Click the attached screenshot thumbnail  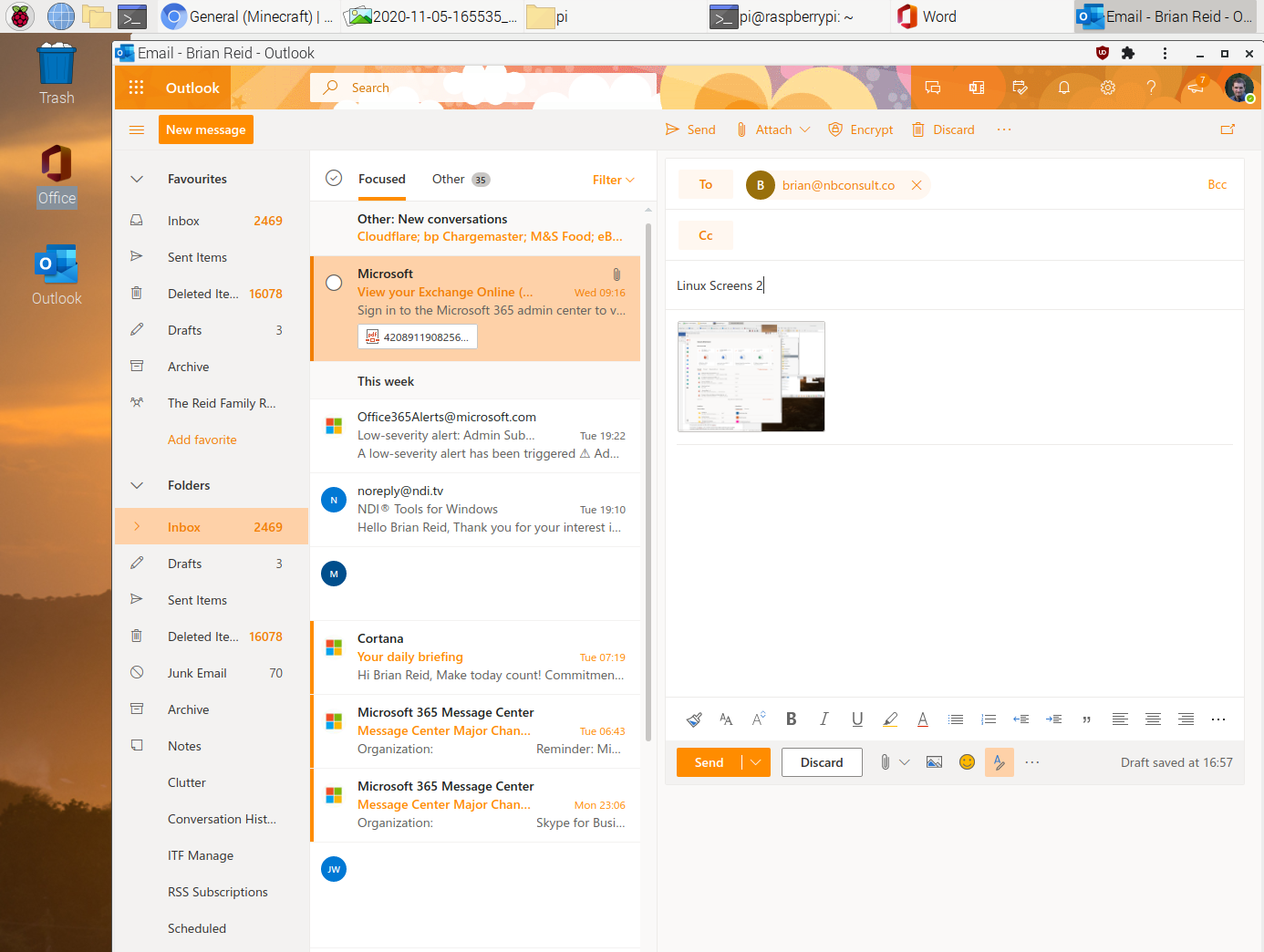pyautogui.click(x=751, y=377)
